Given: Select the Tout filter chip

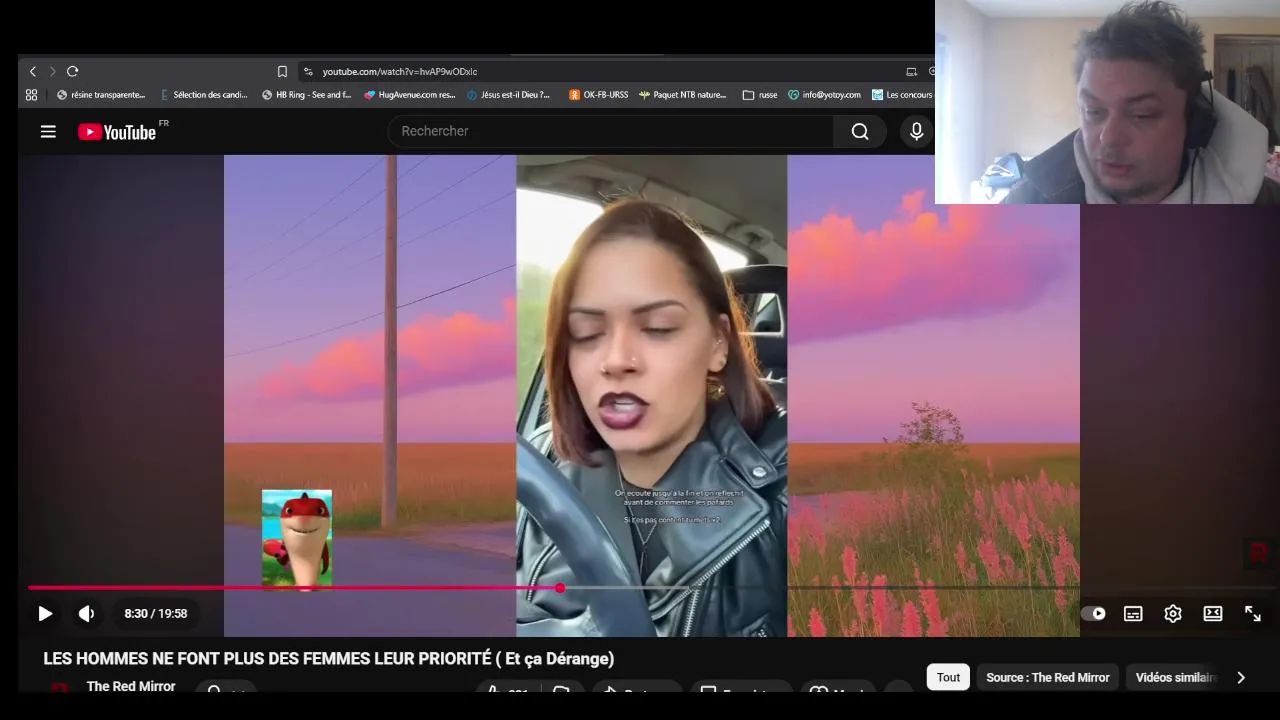Looking at the screenshot, I should pos(948,677).
